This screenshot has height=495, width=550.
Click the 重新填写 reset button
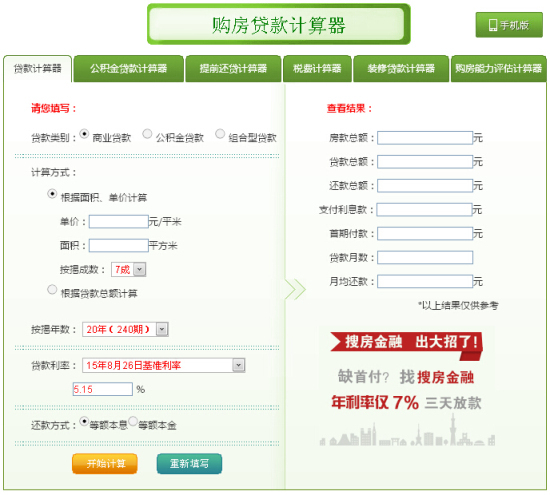[x=189, y=464]
